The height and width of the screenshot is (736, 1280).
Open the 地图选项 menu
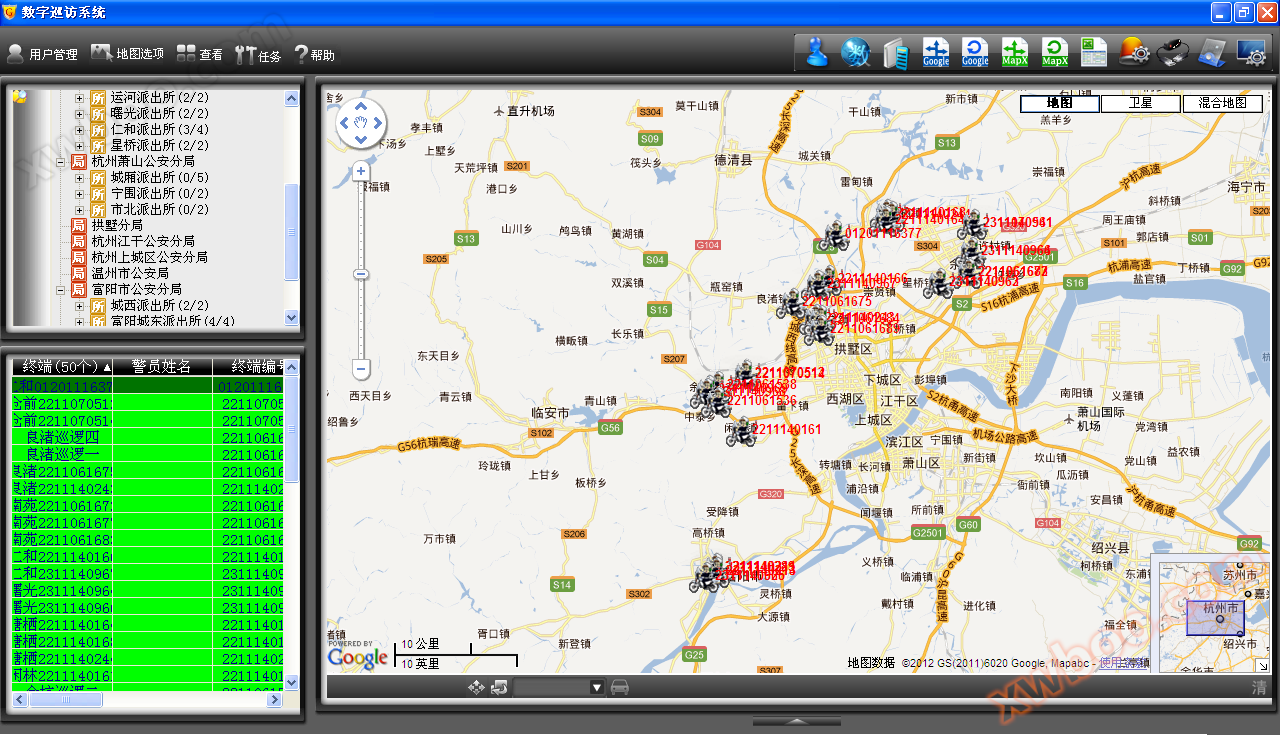coord(128,54)
